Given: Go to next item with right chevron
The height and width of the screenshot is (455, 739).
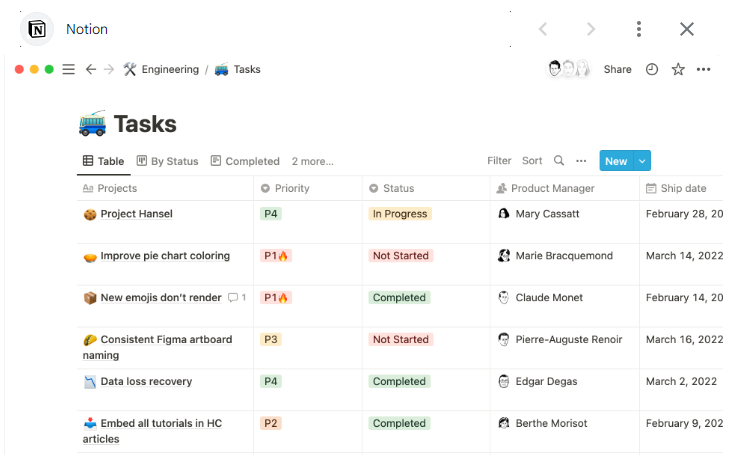Looking at the screenshot, I should pos(591,29).
